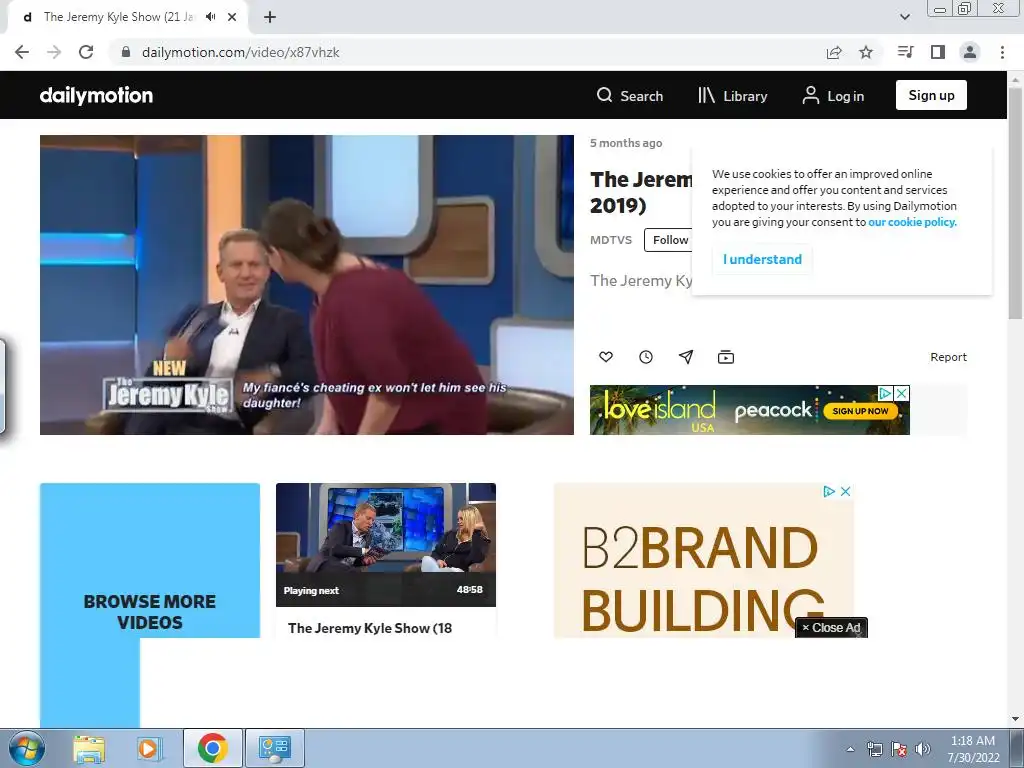
Task: Click the share page icon in address bar
Action: point(834,52)
